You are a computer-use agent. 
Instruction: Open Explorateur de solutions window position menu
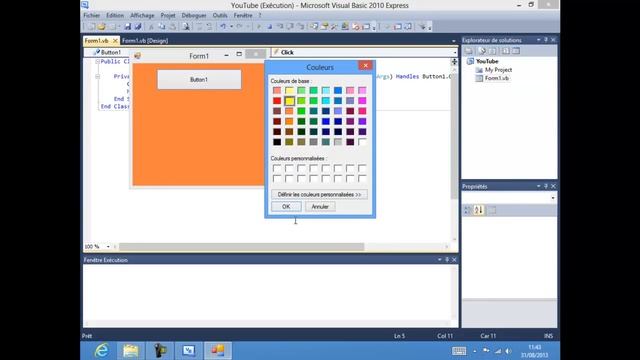[538, 40]
